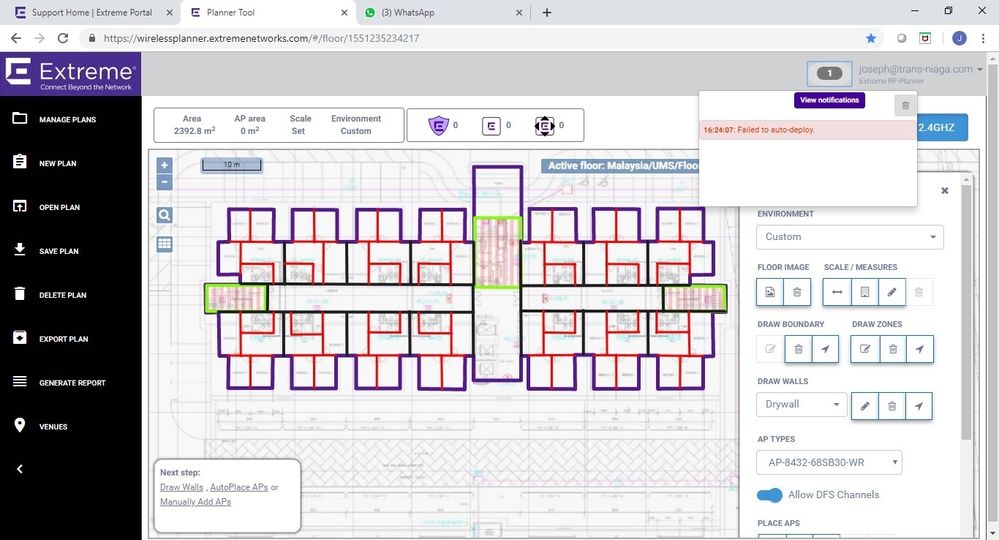
Task: Click the AutoPlace APs link
Action: point(238,487)
